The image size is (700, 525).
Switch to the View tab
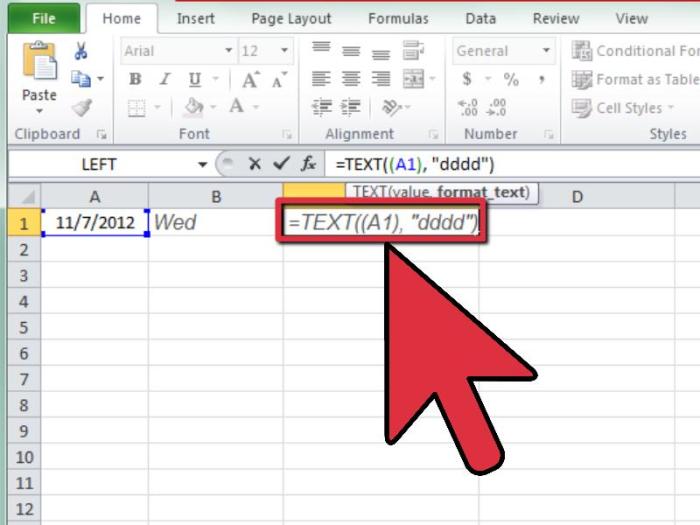tap(631, 18)
